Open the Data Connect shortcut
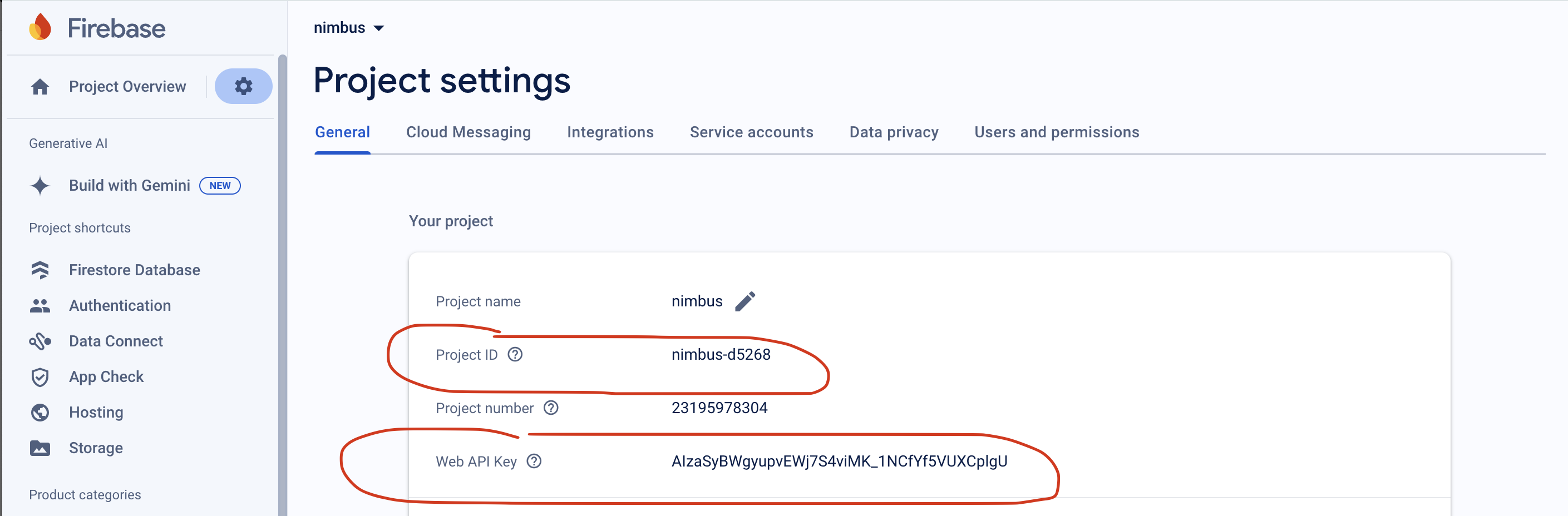The width and height of the screenshot is (1568, 516). tap(40, 341)
